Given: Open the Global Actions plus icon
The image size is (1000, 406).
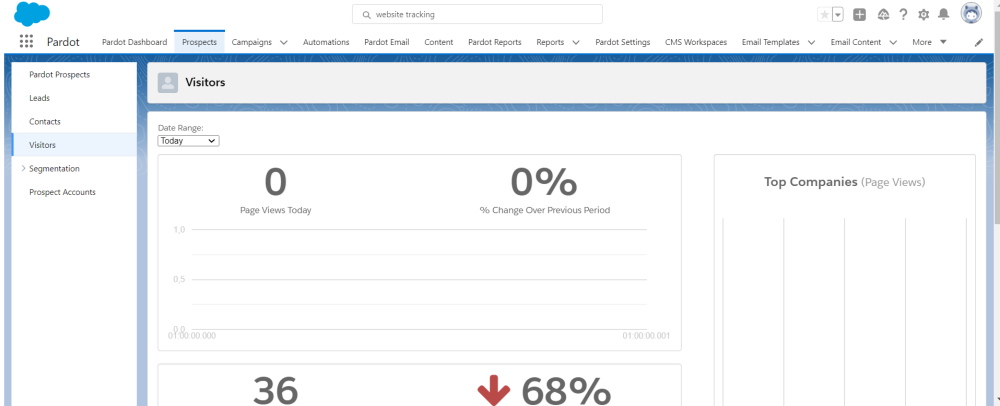Looking at the screenshot, I should pyautogui.click(x=859, y=15).
